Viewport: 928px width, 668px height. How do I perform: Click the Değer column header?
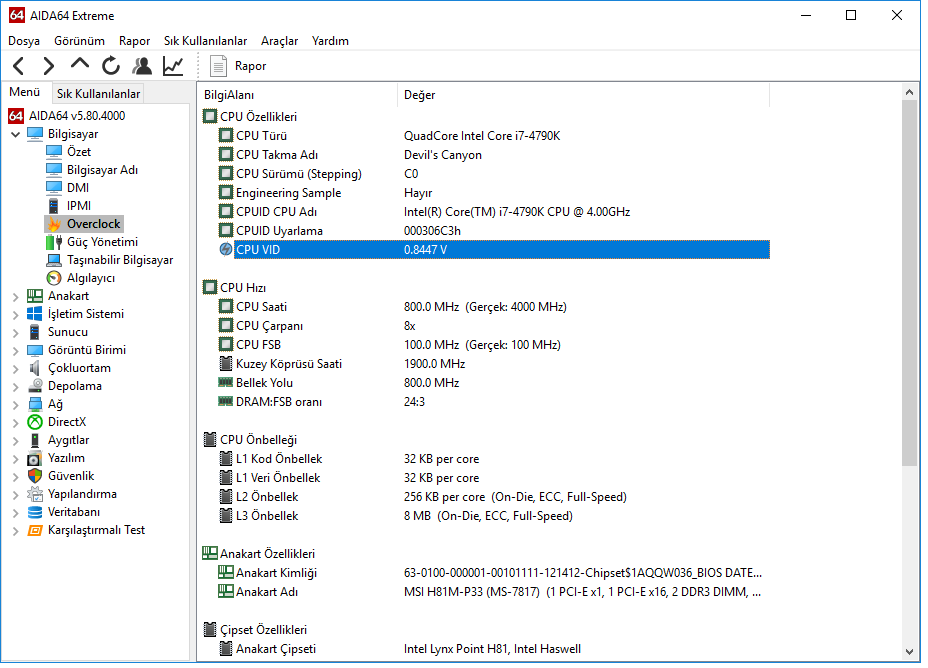[x=419, y=95]
